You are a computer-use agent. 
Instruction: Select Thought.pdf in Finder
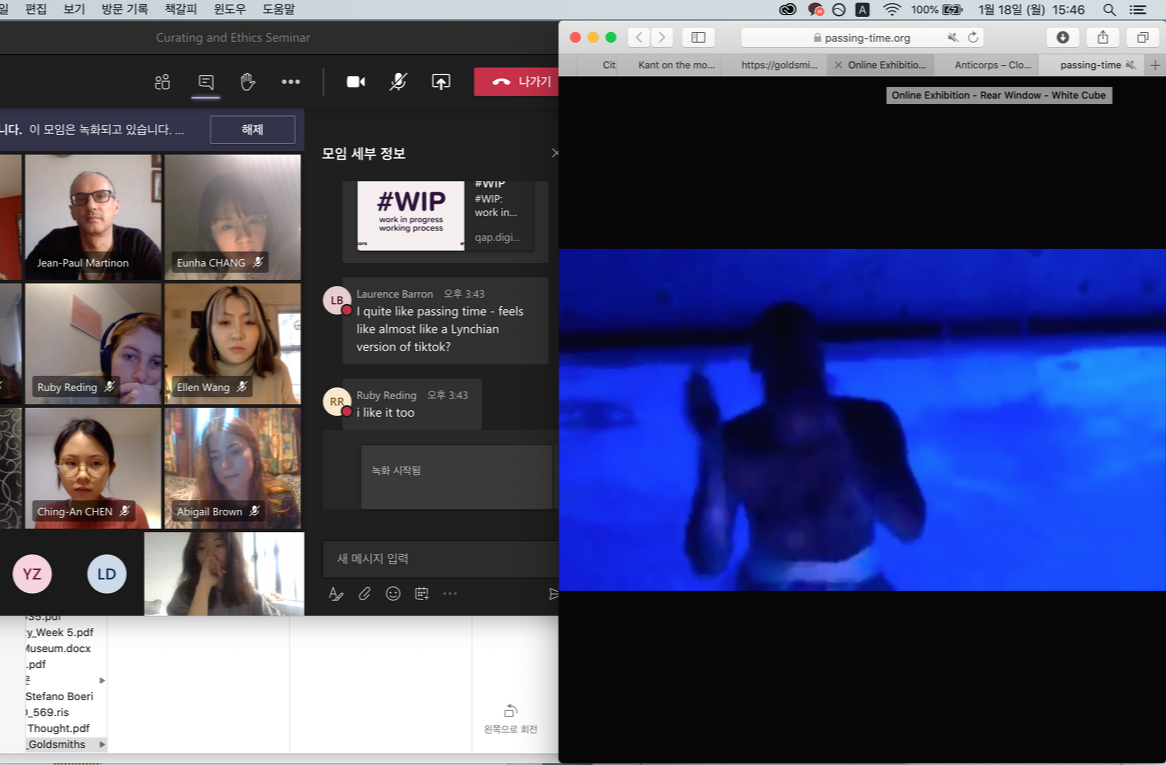[x=58, y=729]
